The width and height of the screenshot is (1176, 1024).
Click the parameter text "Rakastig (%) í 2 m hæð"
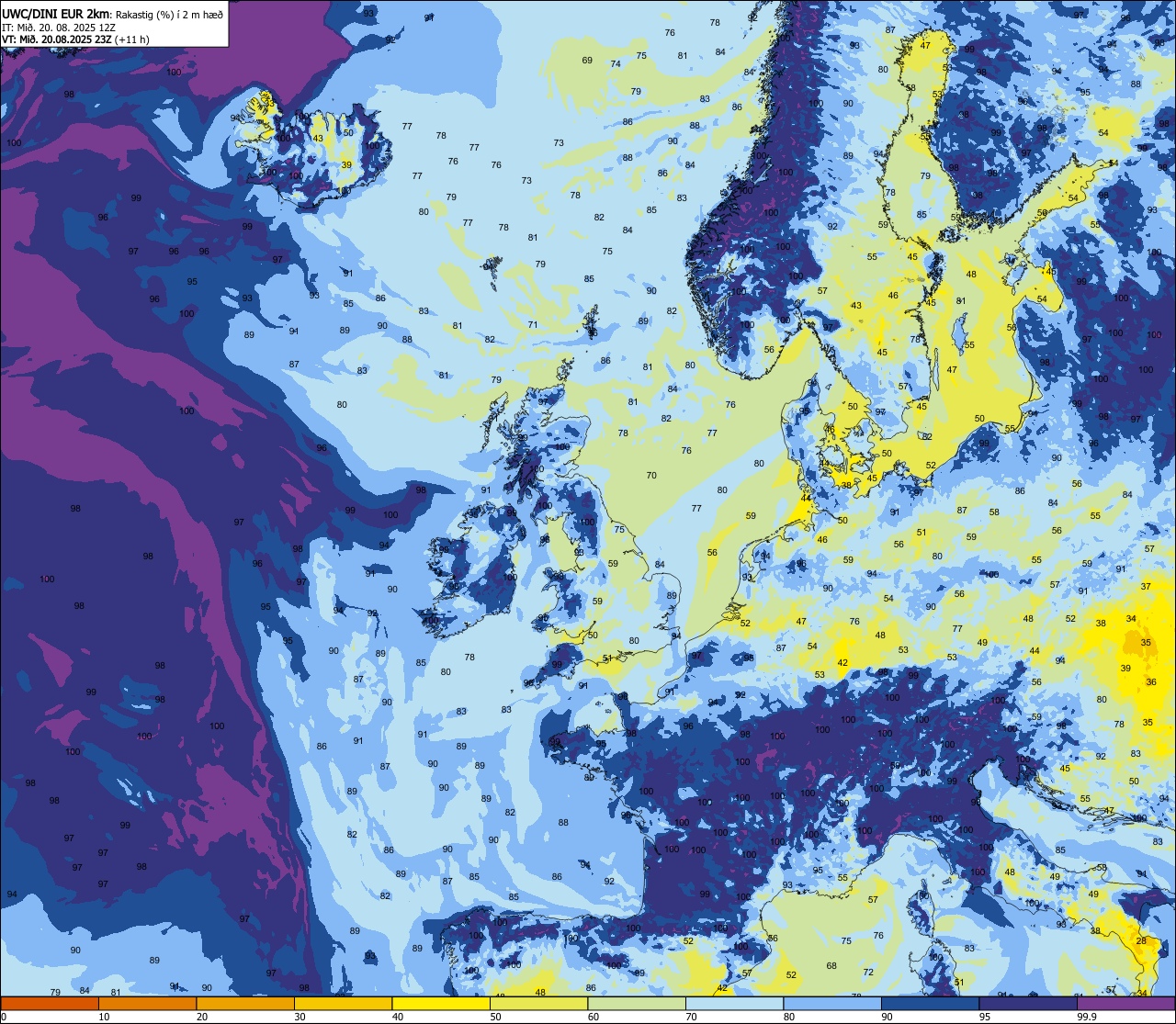(169, 14)
